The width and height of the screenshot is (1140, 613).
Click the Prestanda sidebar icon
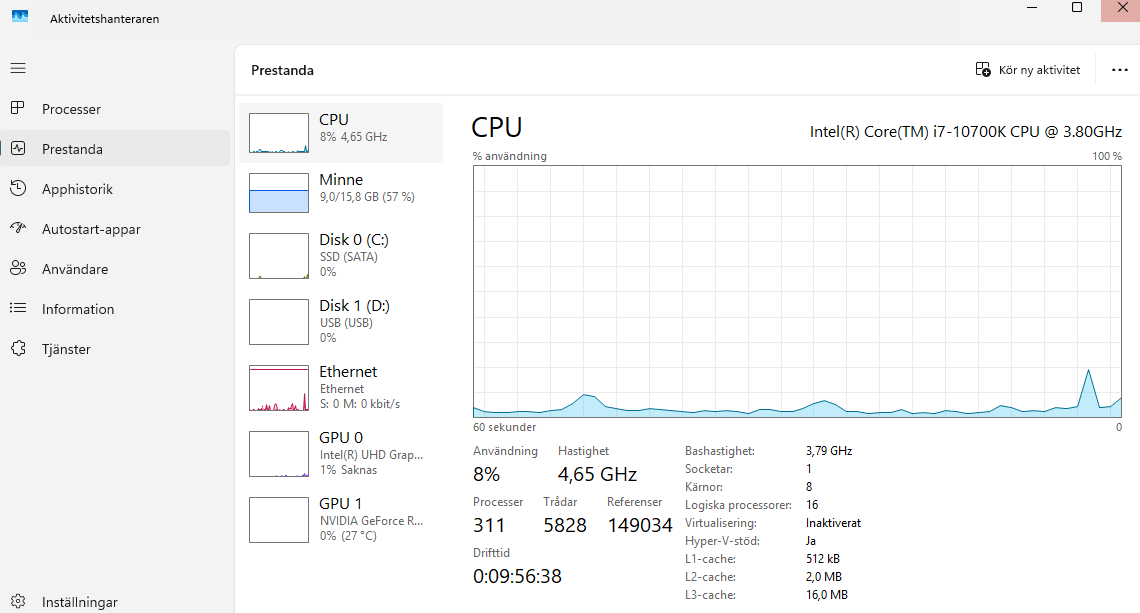[18, 148]
